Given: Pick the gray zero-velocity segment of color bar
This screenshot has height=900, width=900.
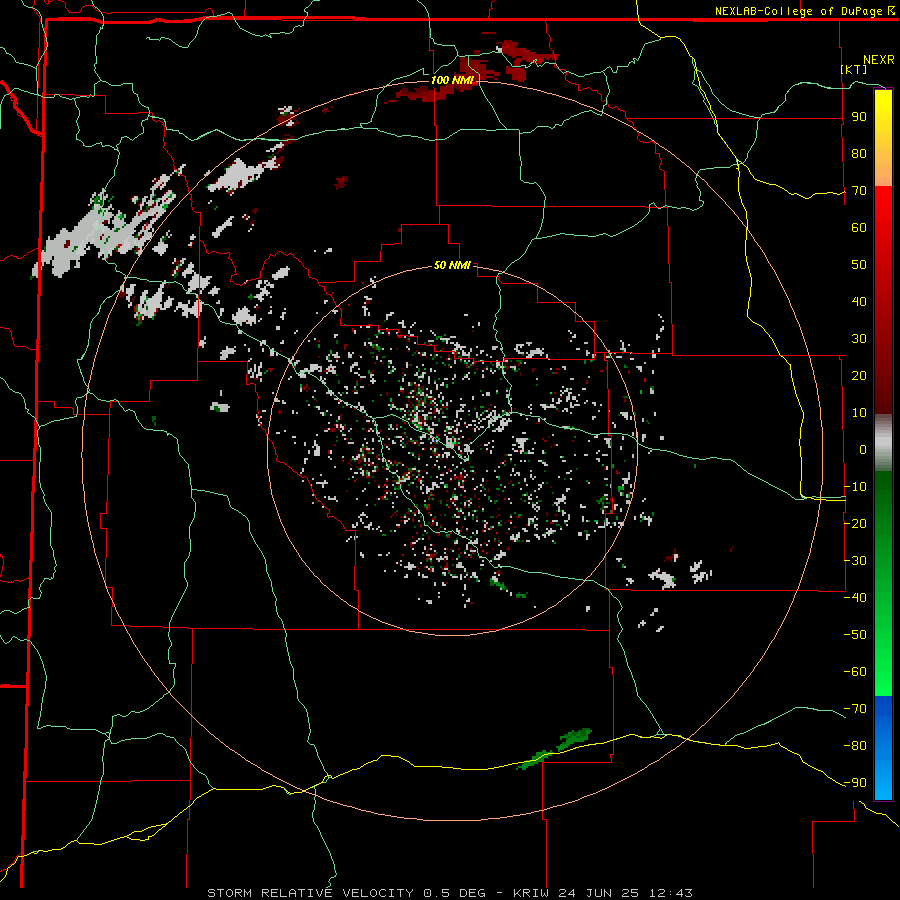Looking at the screenshot, I should pos(883,443).
